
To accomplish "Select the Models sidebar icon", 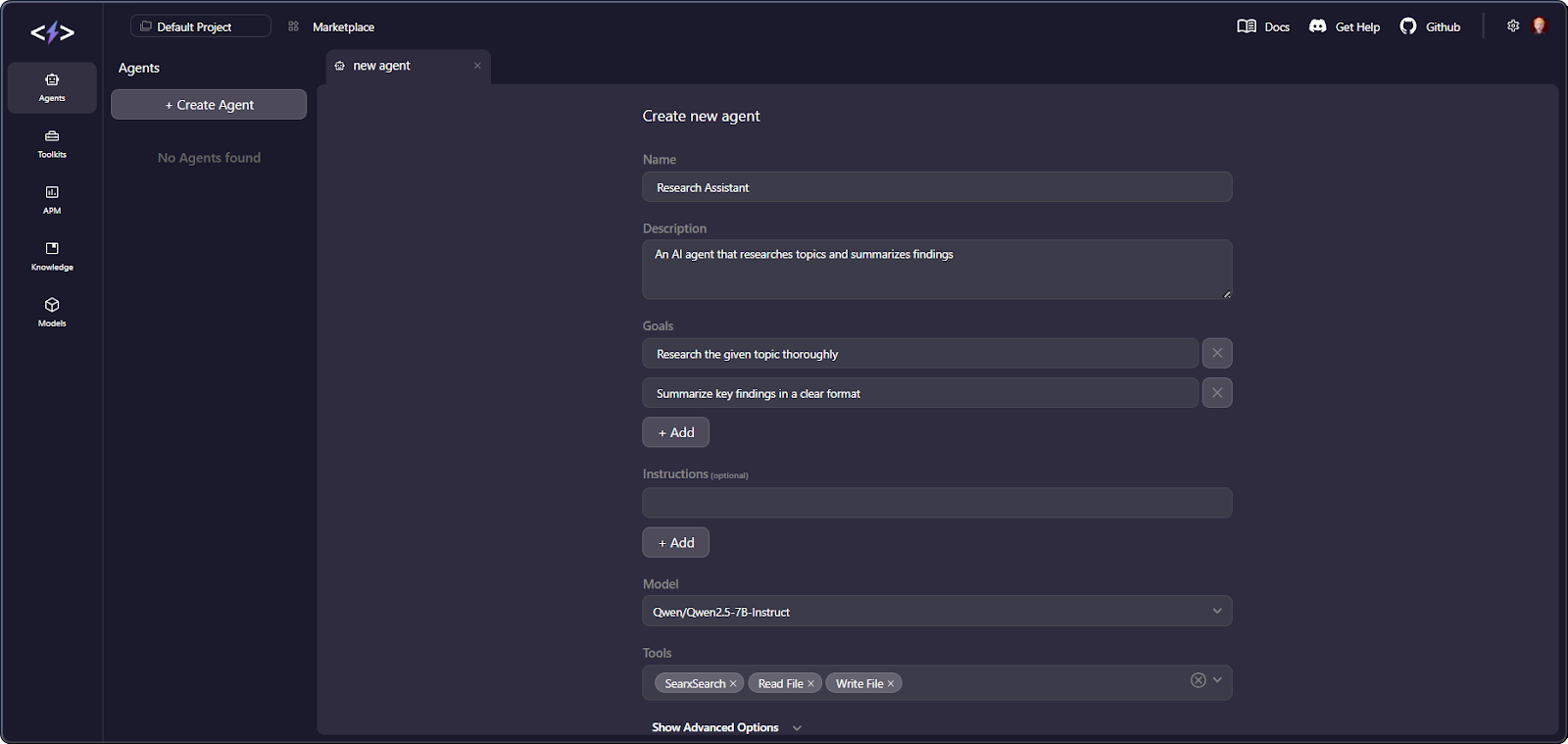I will (51, 312).
